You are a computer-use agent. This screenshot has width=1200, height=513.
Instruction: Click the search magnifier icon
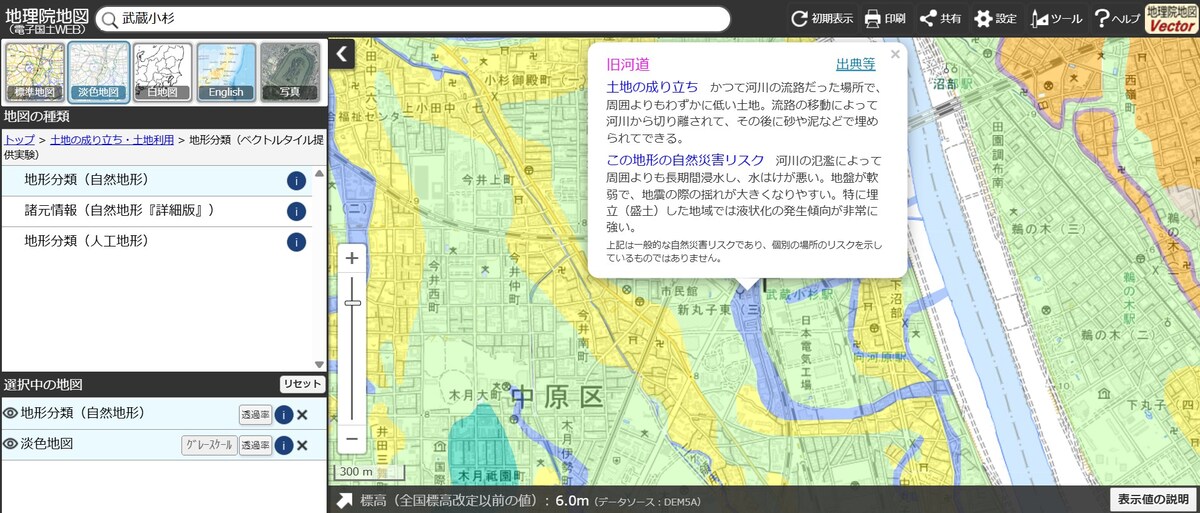(108, 19)
